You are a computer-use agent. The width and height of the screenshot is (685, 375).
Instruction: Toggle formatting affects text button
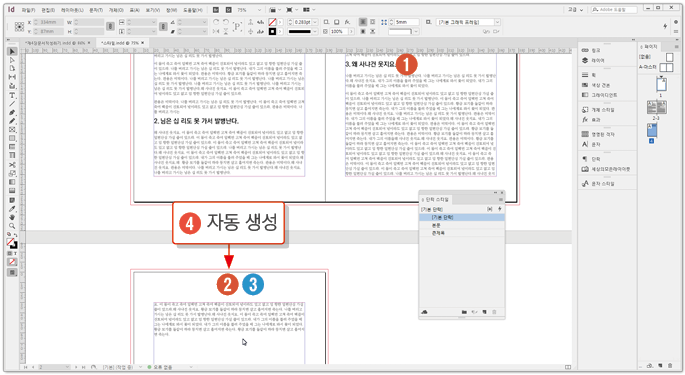tap(15, 253)
